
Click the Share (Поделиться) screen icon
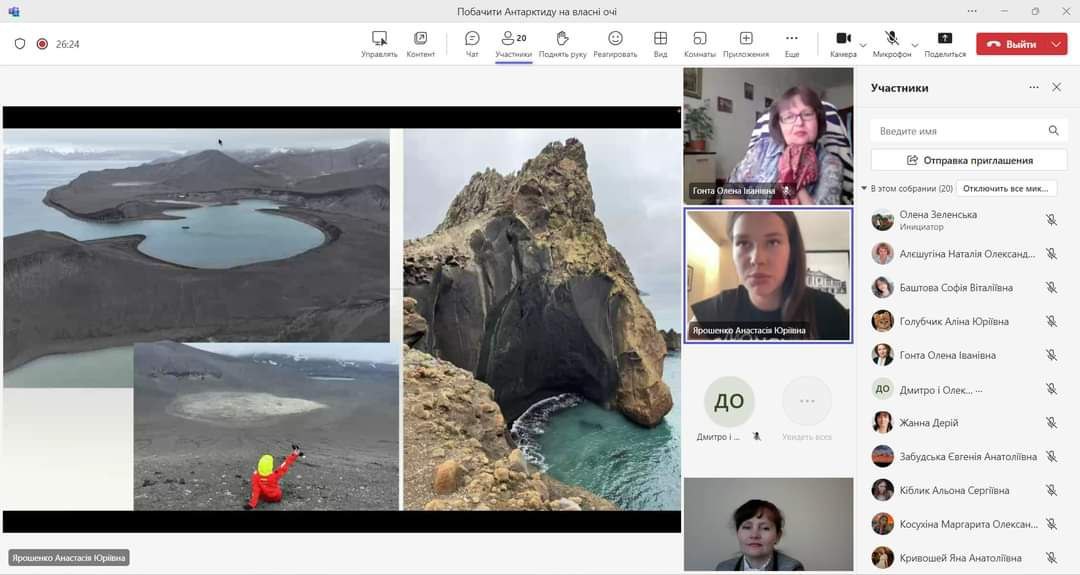(x=945, y=38)
